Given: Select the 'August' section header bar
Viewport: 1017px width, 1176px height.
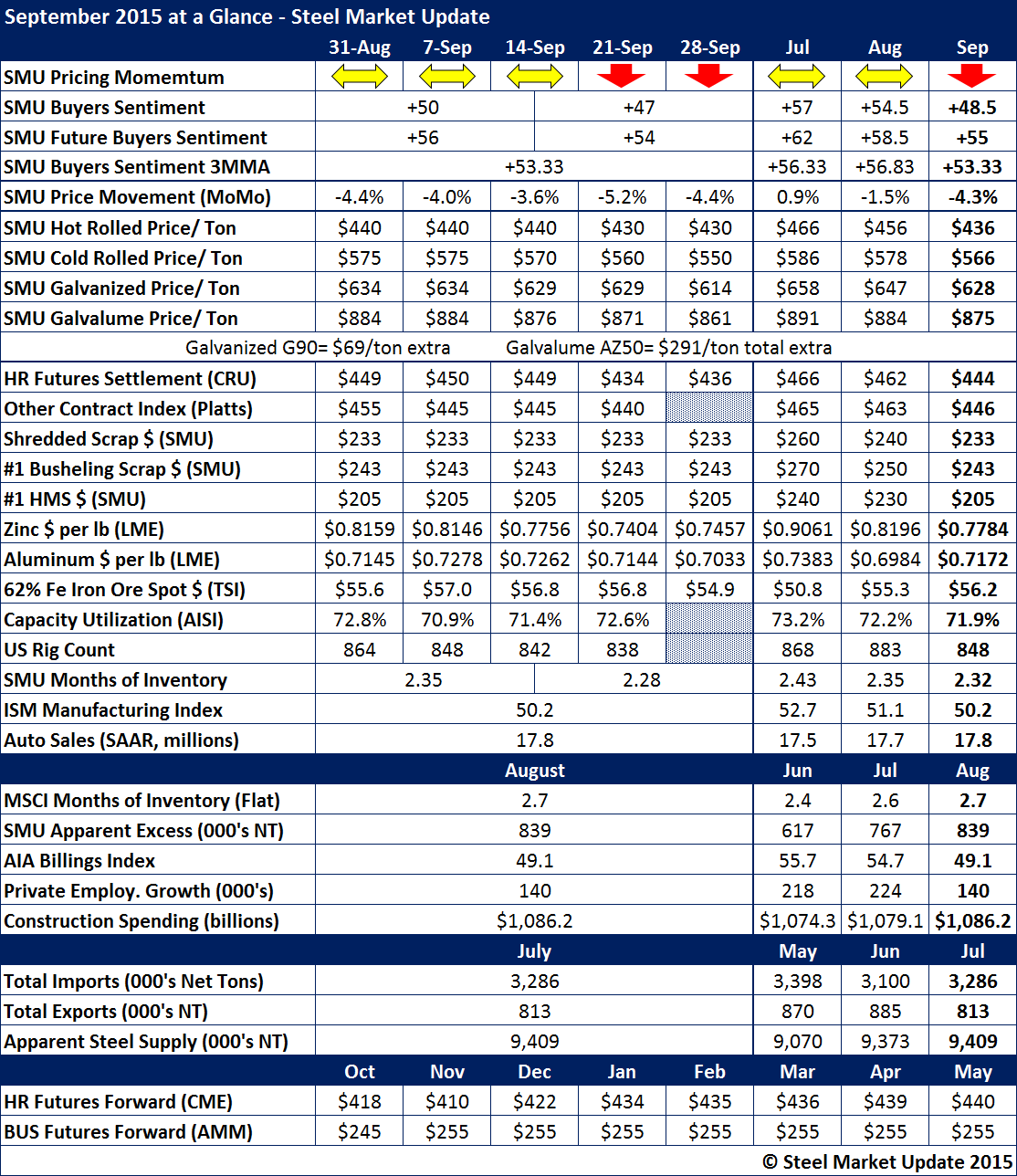Looking at the screenshot, I should 535,770.
